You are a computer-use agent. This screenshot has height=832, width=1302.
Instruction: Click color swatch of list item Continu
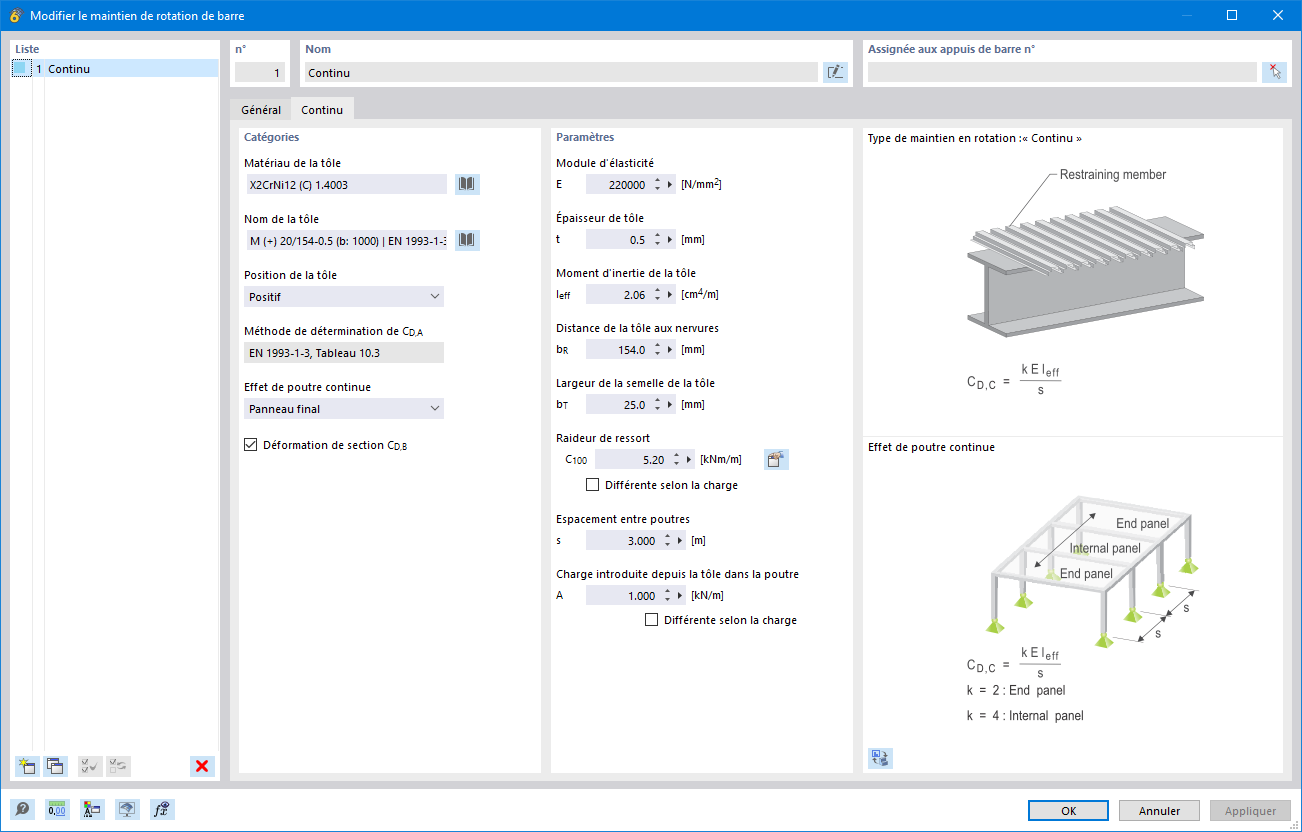(22, 69)
